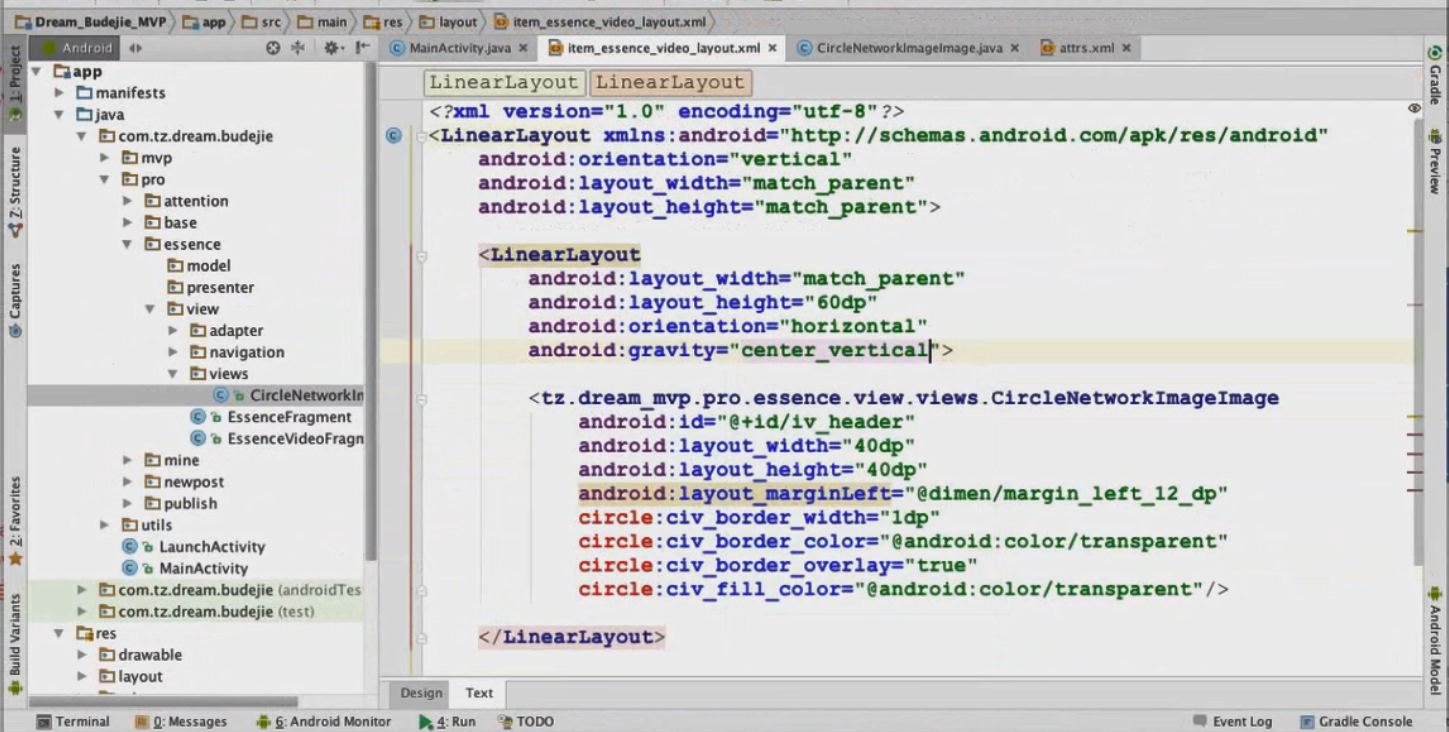This screenshot has width=1449, height=732.
Task: Select the presenter package in tree
Action: (x=210, y=287)
